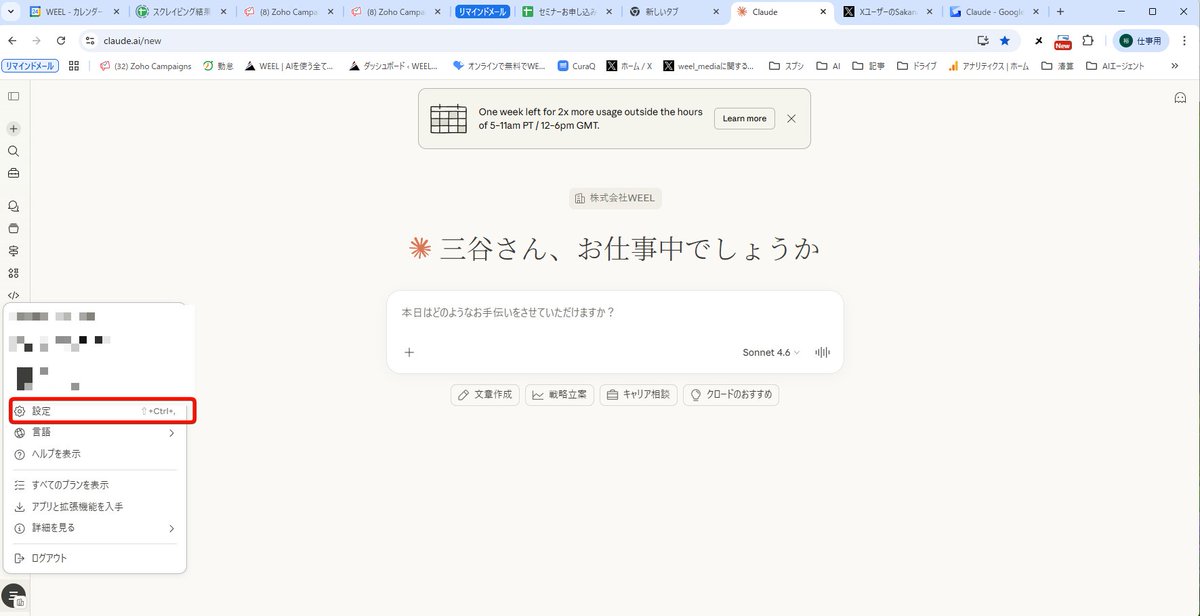
Task: Open the projects box icon in sidebar
Action: coord(14,228)
